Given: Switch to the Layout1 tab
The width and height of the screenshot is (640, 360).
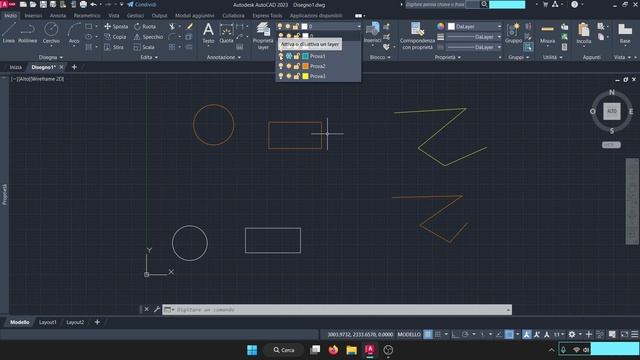Looking at the screenshot, I should coord(47,322).
